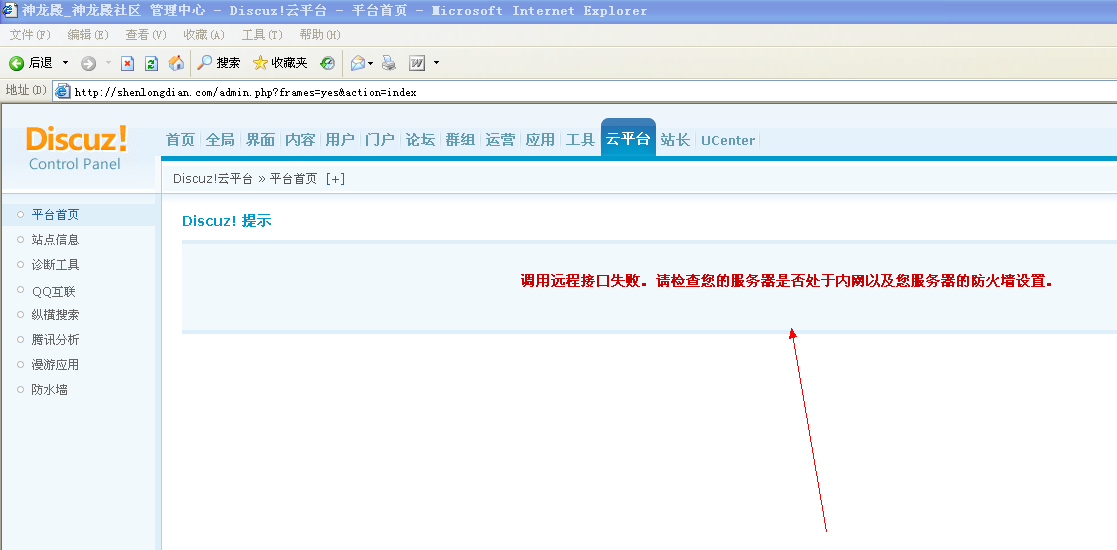Switch to the 用户 admin tab

point(340,140)
